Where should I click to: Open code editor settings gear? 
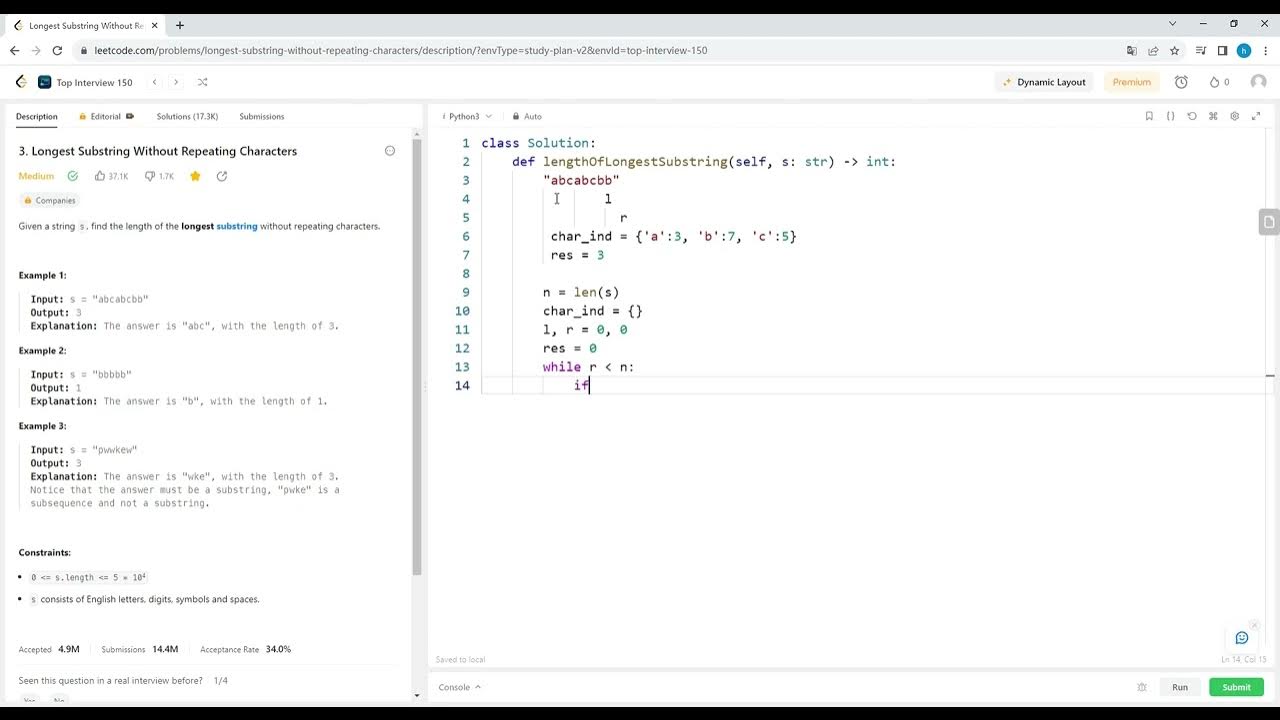pyautogui.click(x=1235, y=116)
